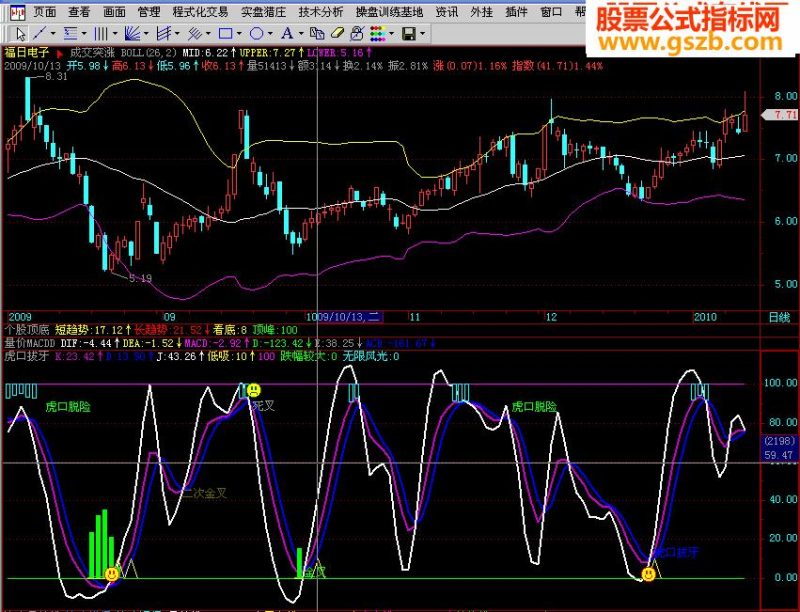Screen dimensions: 800x612
Task: Toggle the lock drawings icon
Action: 357,34
